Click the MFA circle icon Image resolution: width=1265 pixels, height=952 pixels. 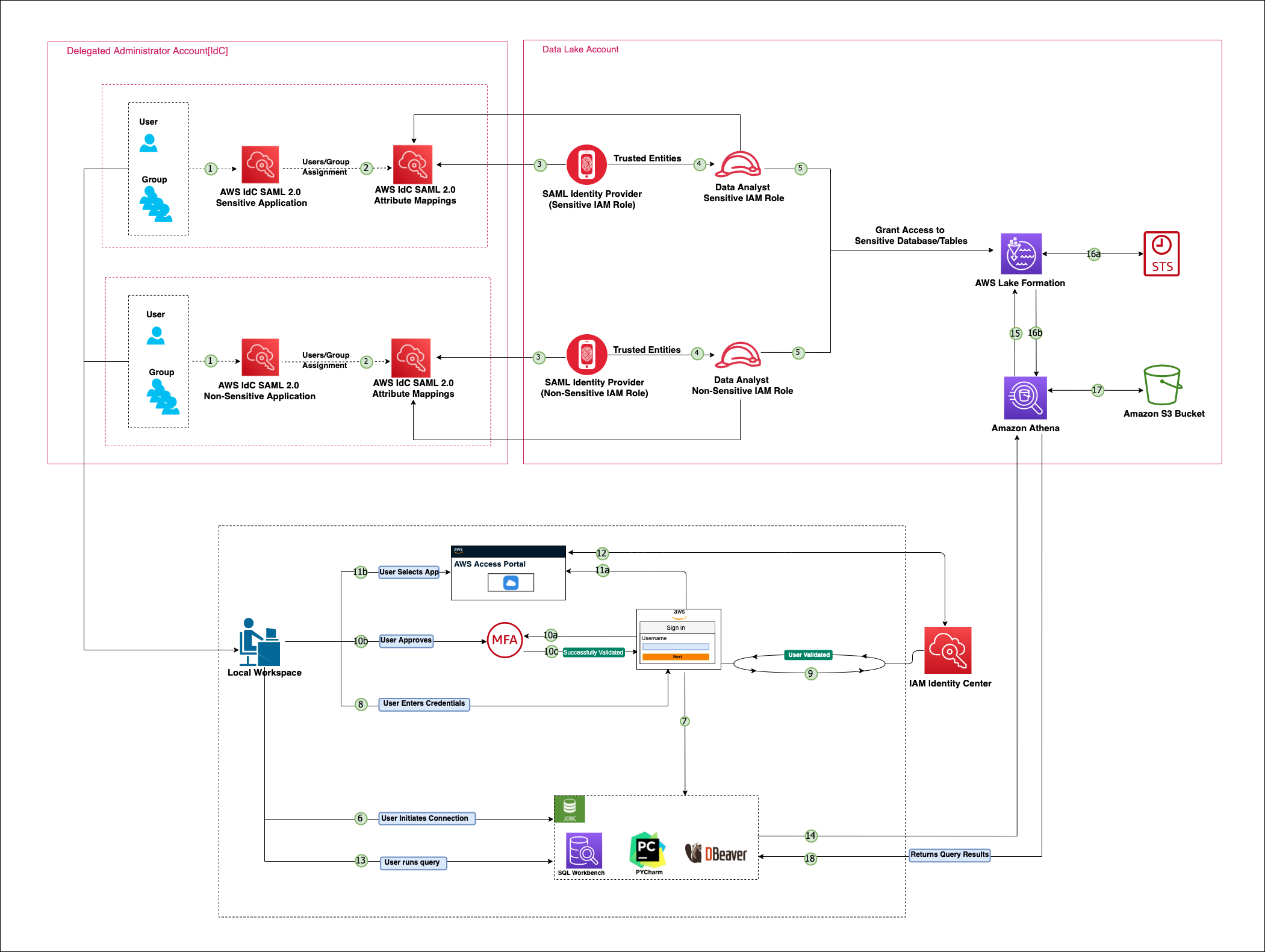(505, 640)
